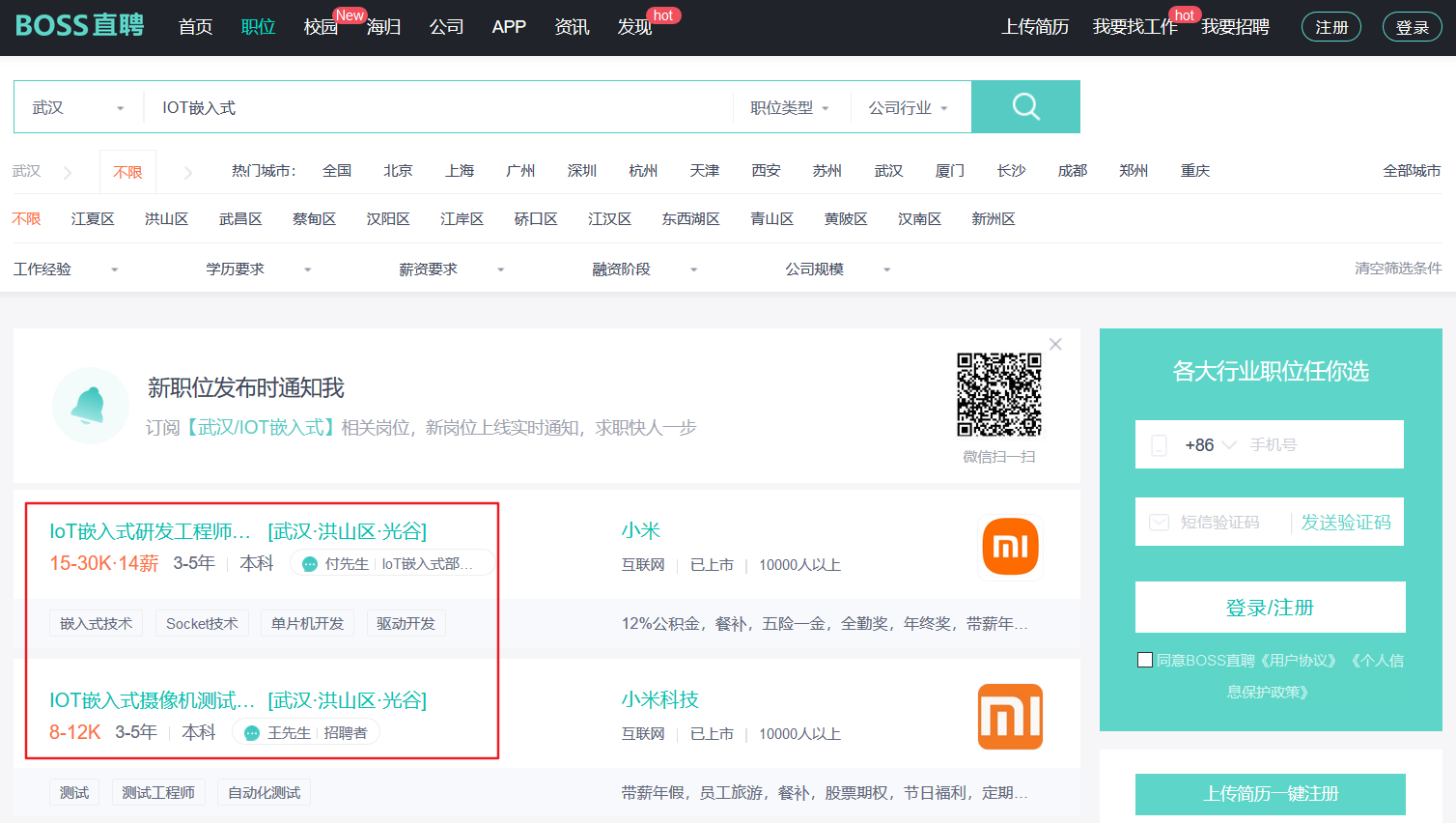Viewport: 1456px width, 823px height.
Task: Open the +86 country code dropdown
Action: [1211, 445]
